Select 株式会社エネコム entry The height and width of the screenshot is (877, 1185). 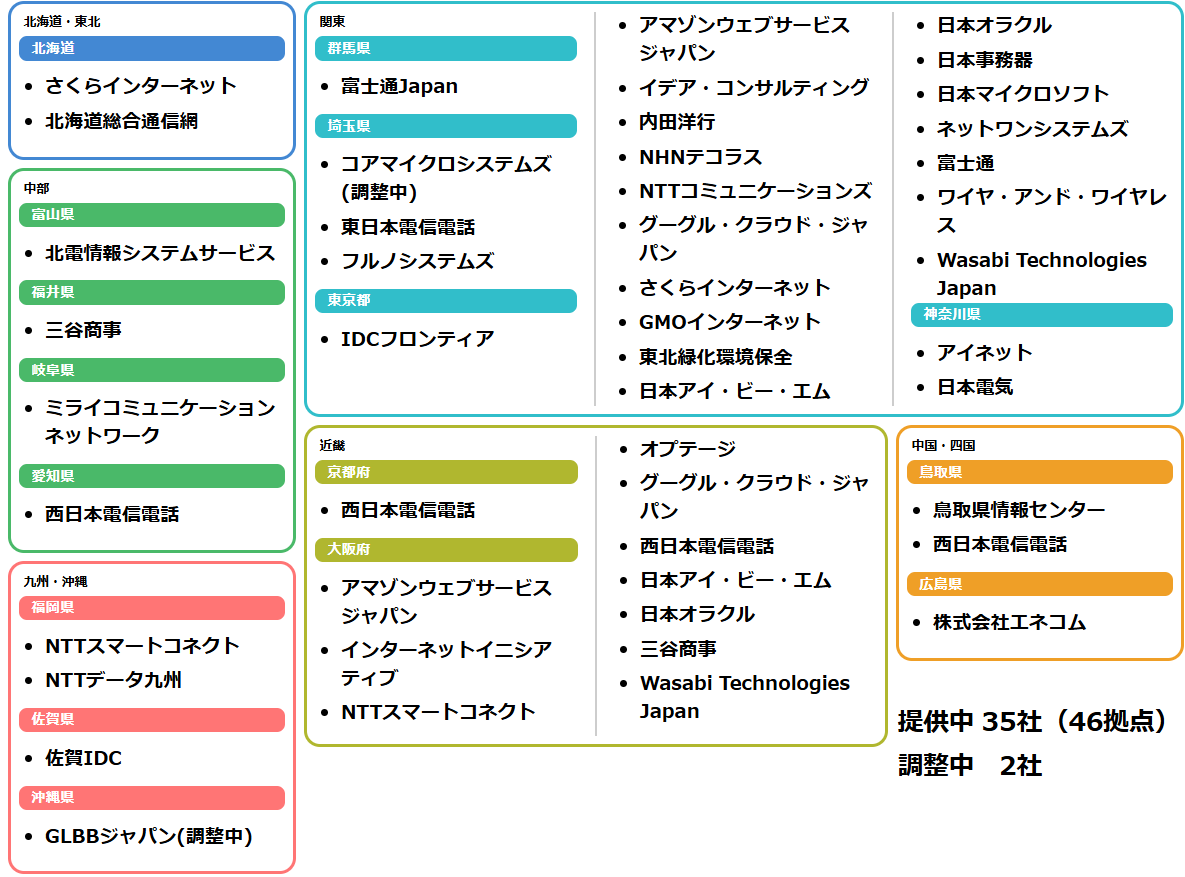click(x=1009, y=623)
